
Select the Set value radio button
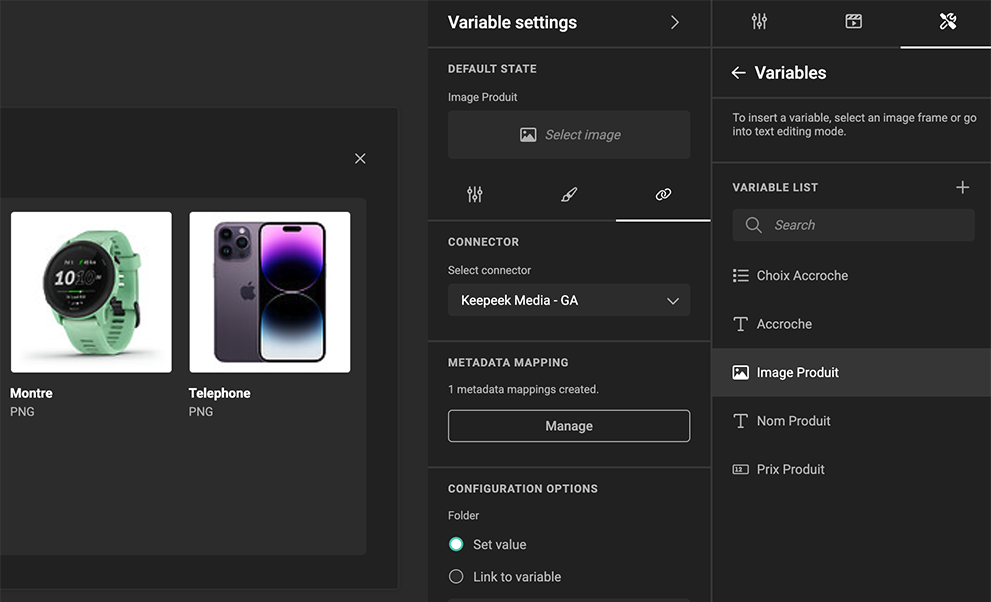click(456, 545)
